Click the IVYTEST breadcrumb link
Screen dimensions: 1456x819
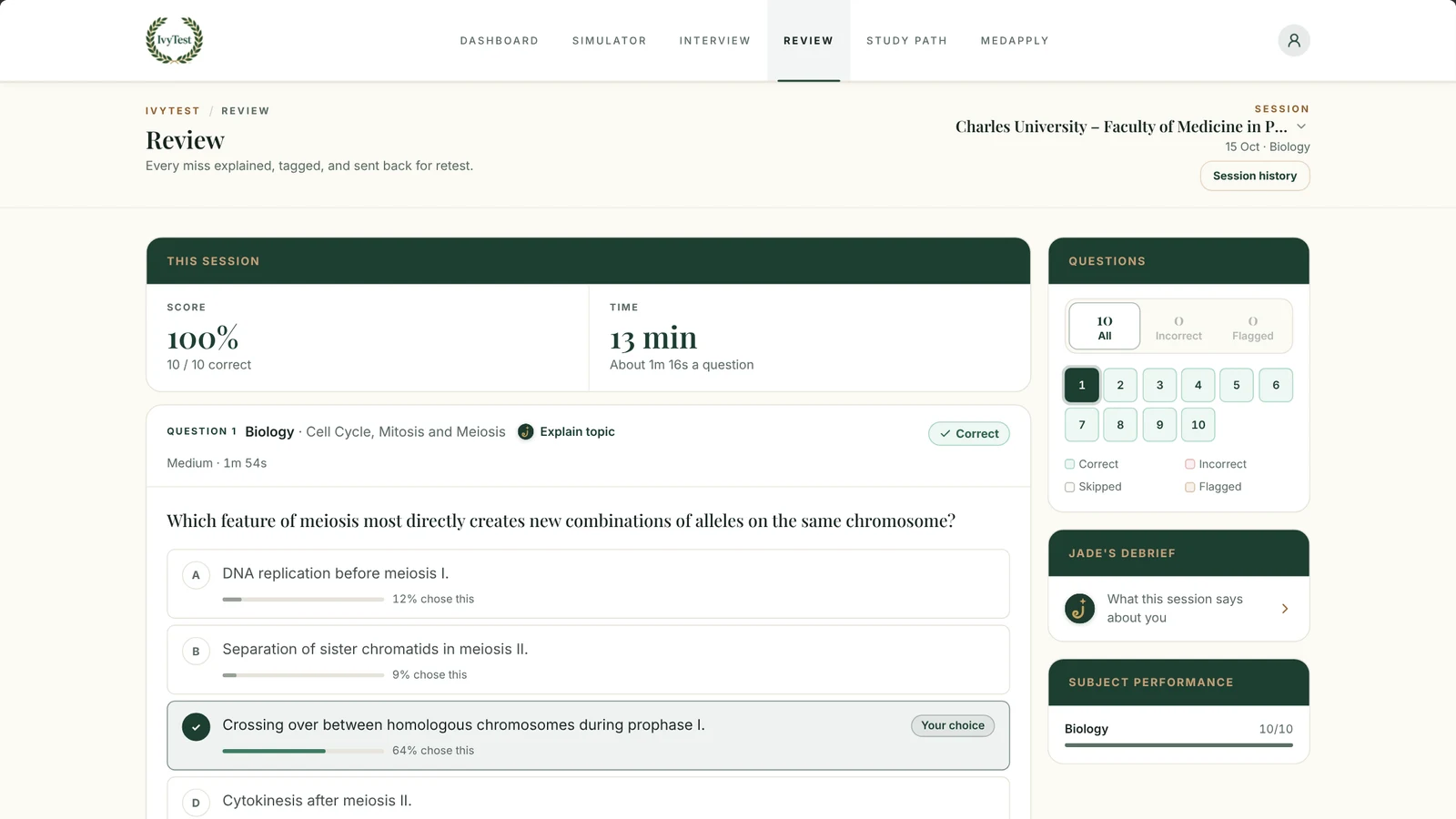coord(172,111)
